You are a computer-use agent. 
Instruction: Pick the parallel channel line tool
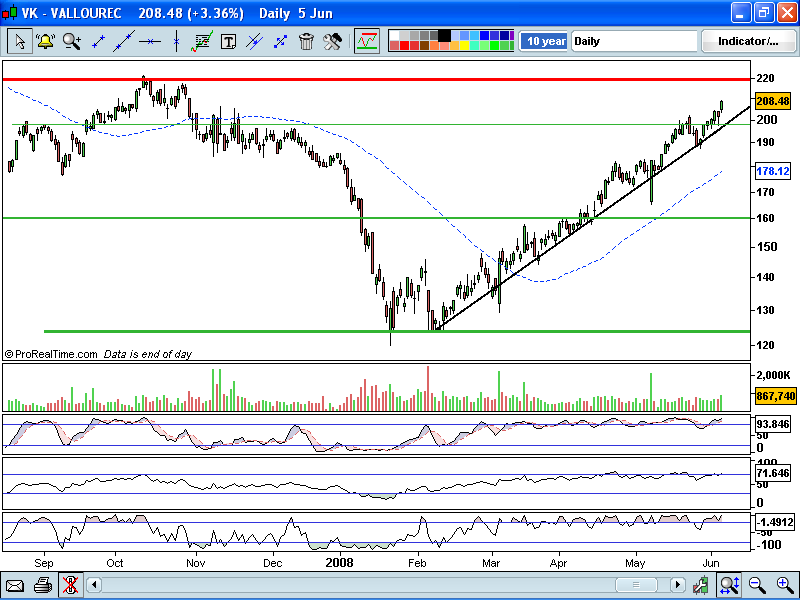coord(254,41)
